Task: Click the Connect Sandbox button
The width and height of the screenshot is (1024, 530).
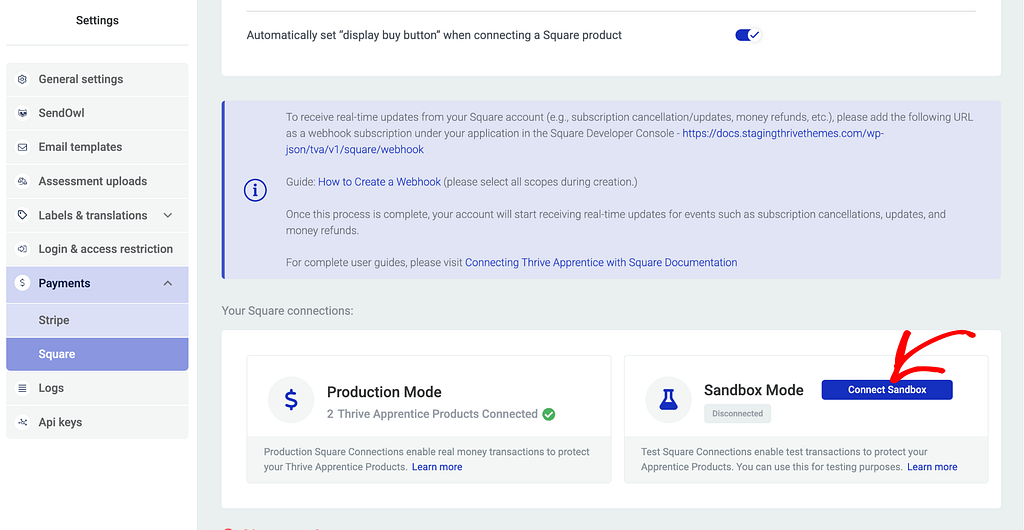Action: (886, 390)
